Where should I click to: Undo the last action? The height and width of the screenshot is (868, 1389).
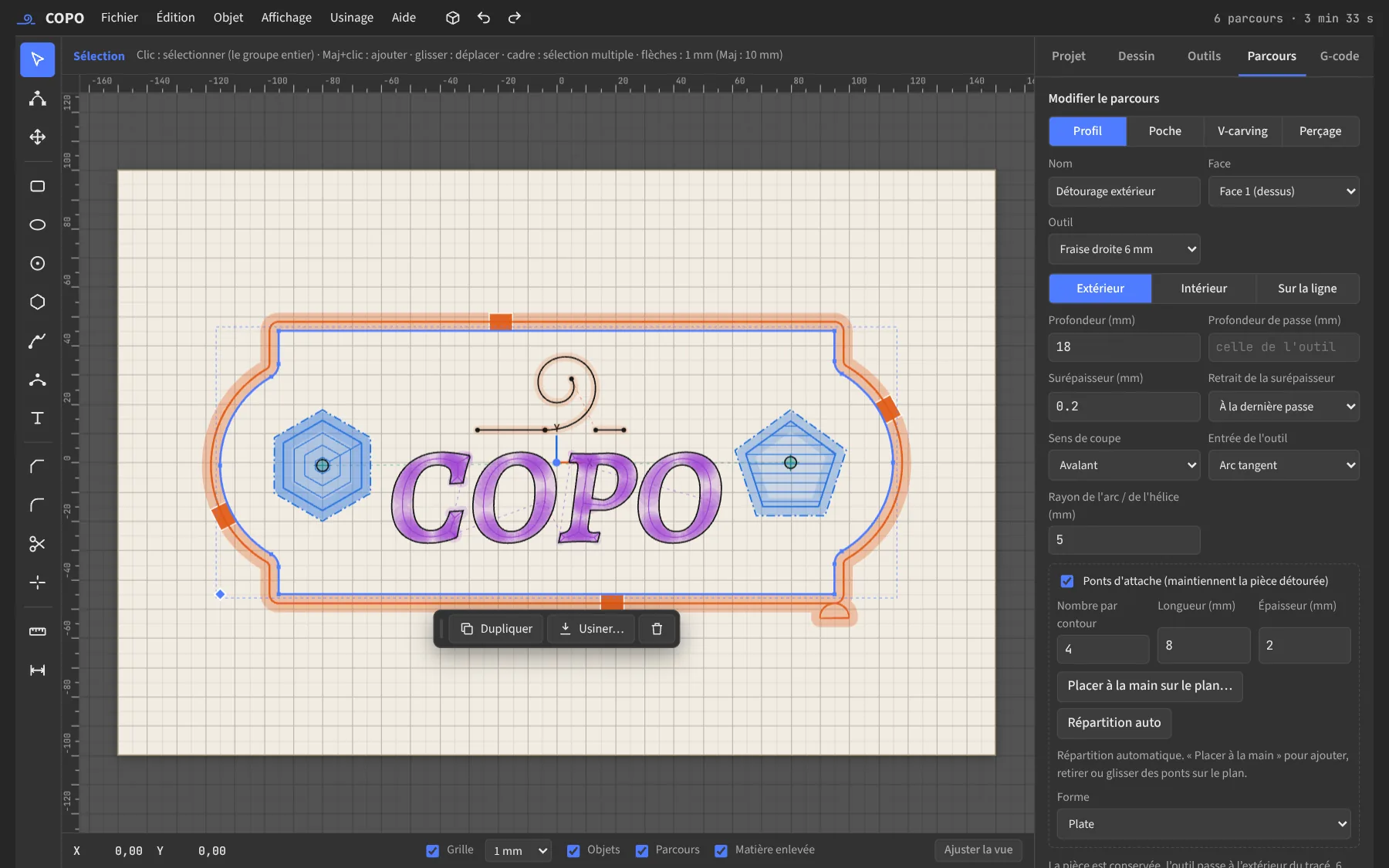point(484,18)
